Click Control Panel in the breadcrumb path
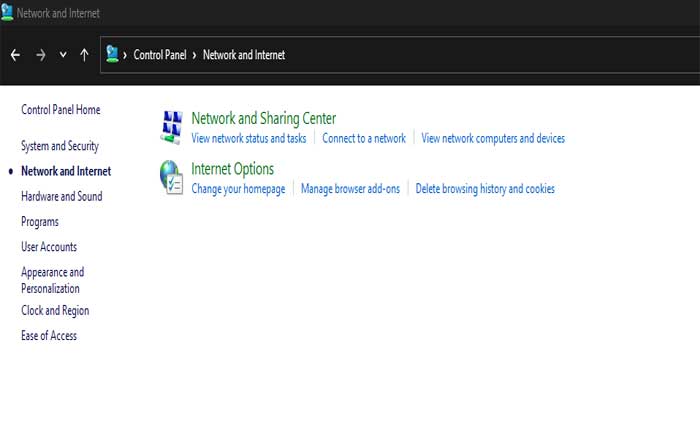This screenshot has width=700, height=430. pos(161,55)
